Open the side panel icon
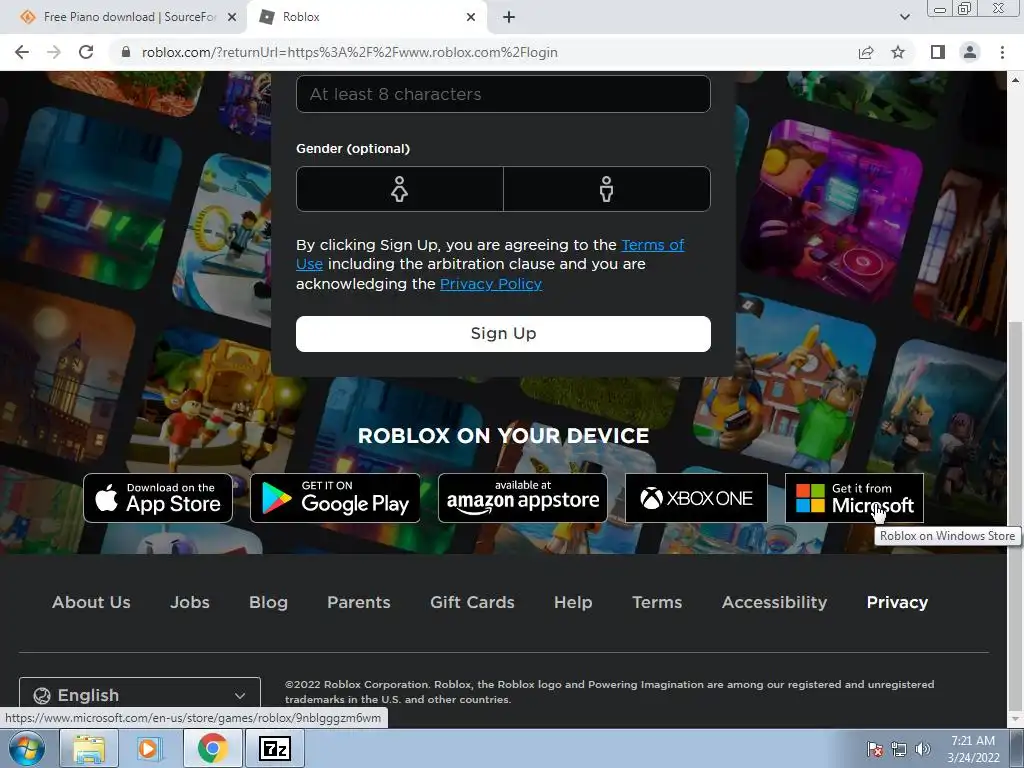Image resolution: width=1024 pixels, height=768 pixels. (937, 52)
